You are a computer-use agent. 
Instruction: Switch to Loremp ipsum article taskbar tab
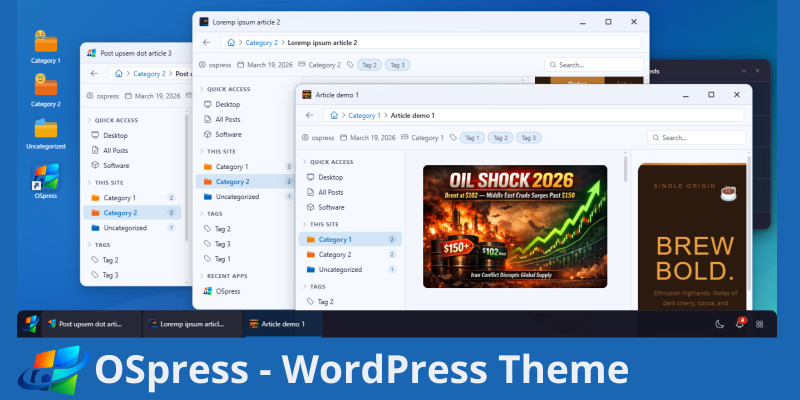click(192, 324)
